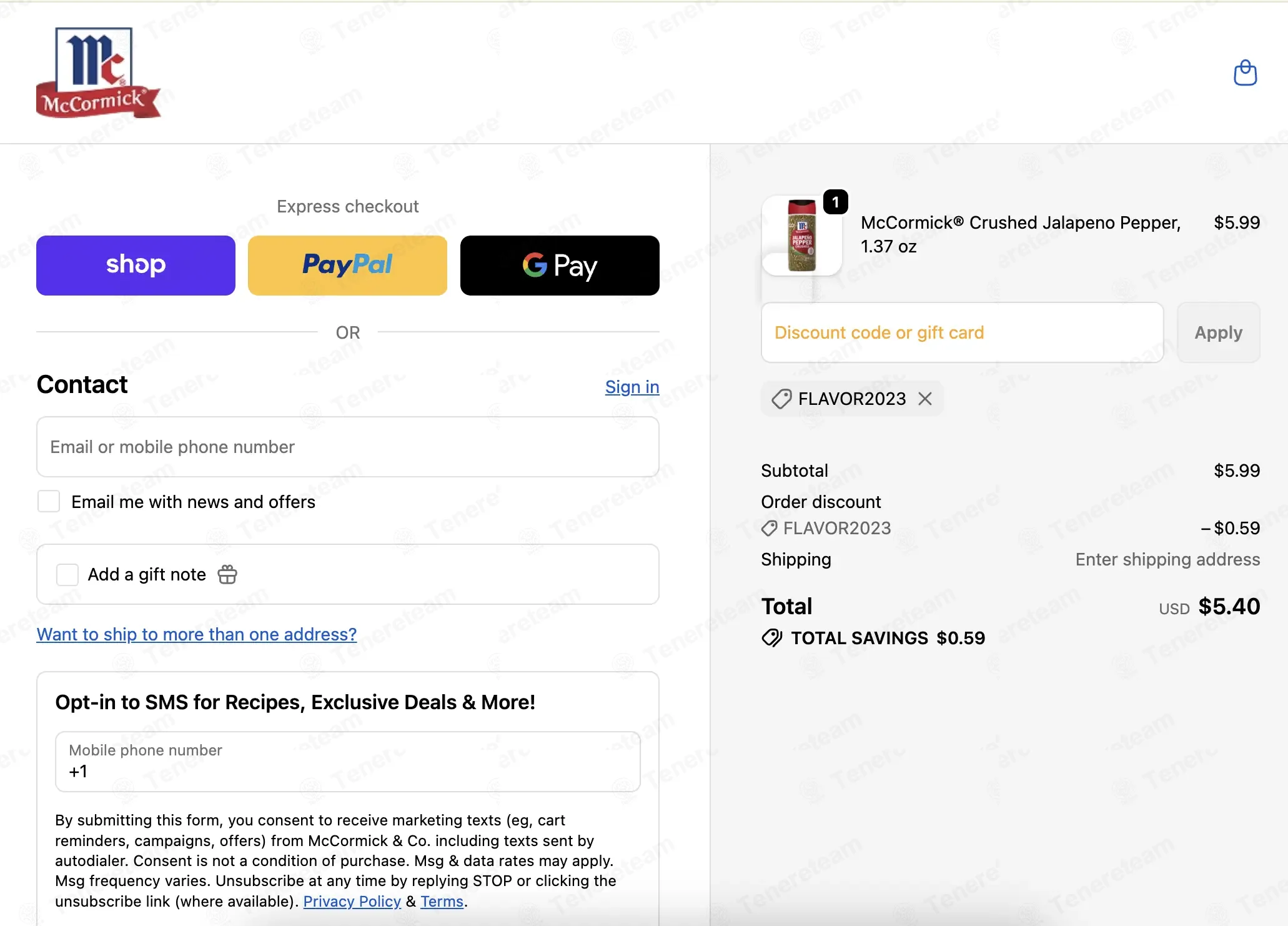Click the quantity badge on product image
The width and height of the screenshot is (1288, 926).
click(x=835, y=202)
